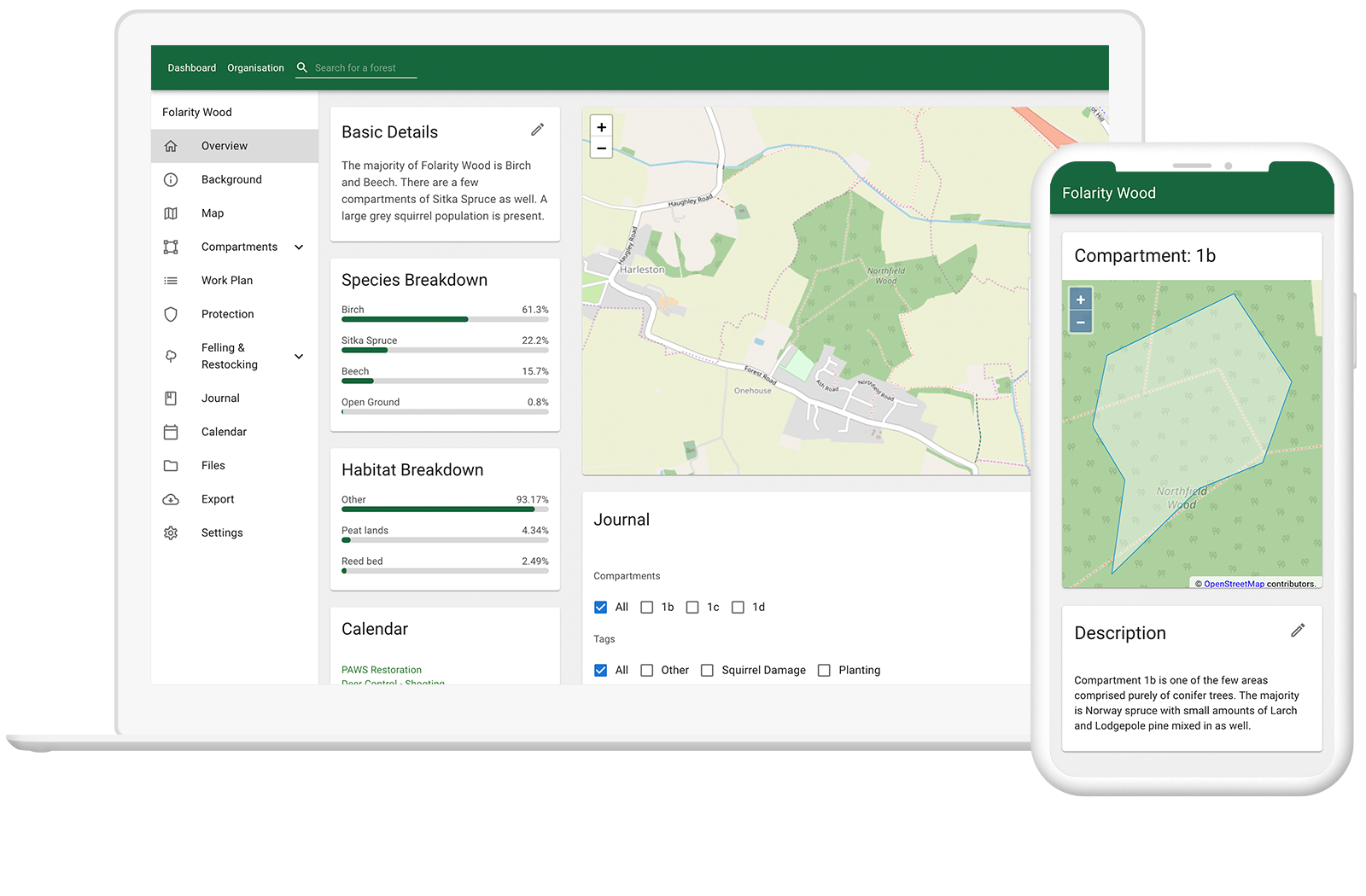Click the Export cloud icon
Screen dimensions: 1366x896
[171, 498]
